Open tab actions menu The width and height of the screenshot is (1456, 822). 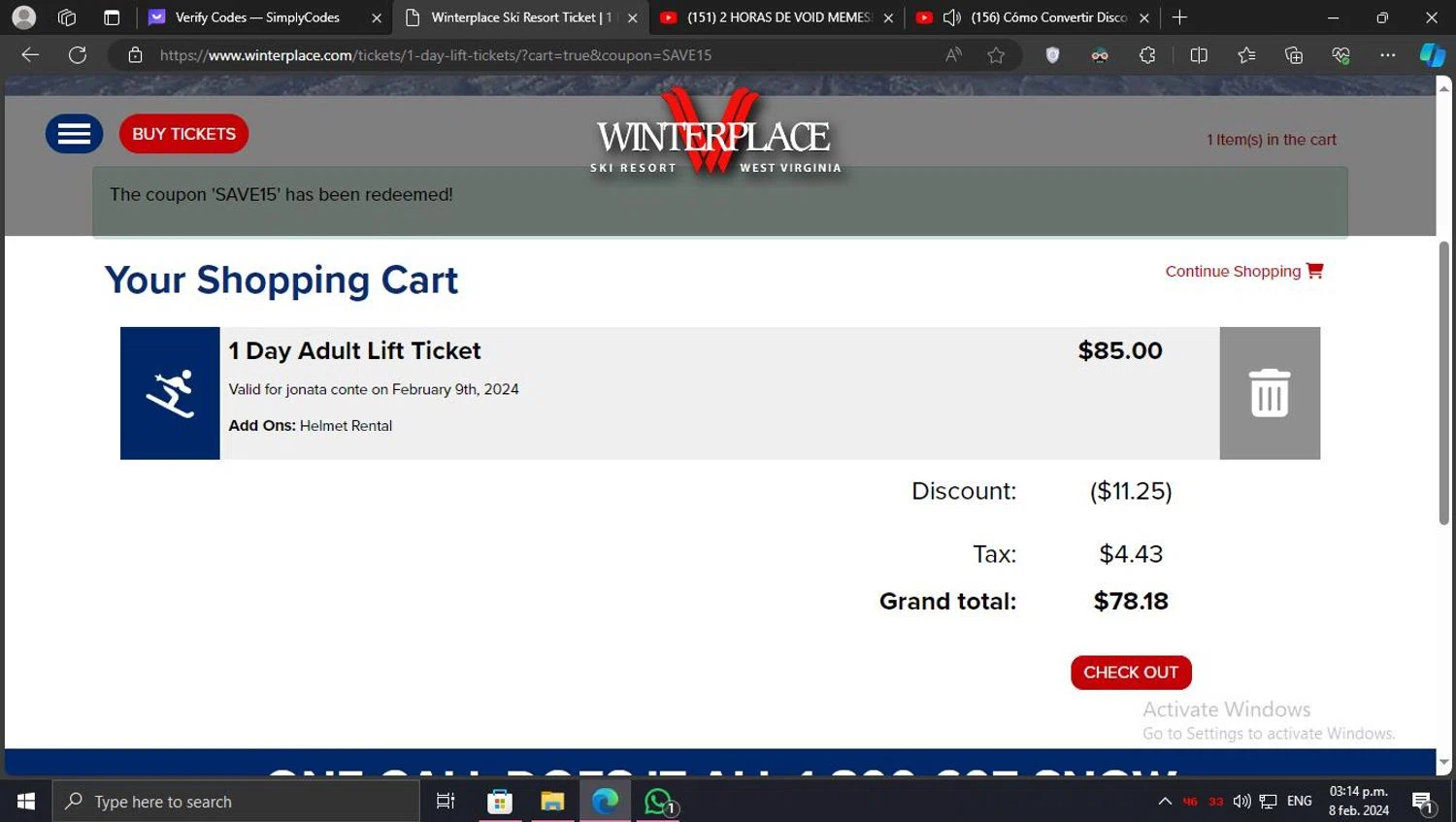click(x=112, y=17)
